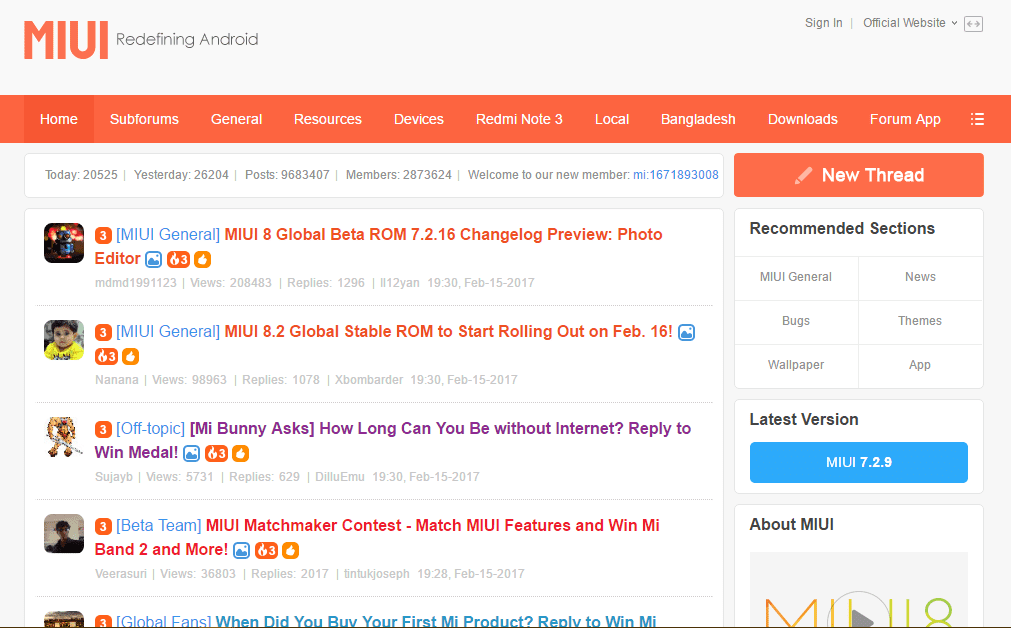Open the Home tab

[59, 119]
